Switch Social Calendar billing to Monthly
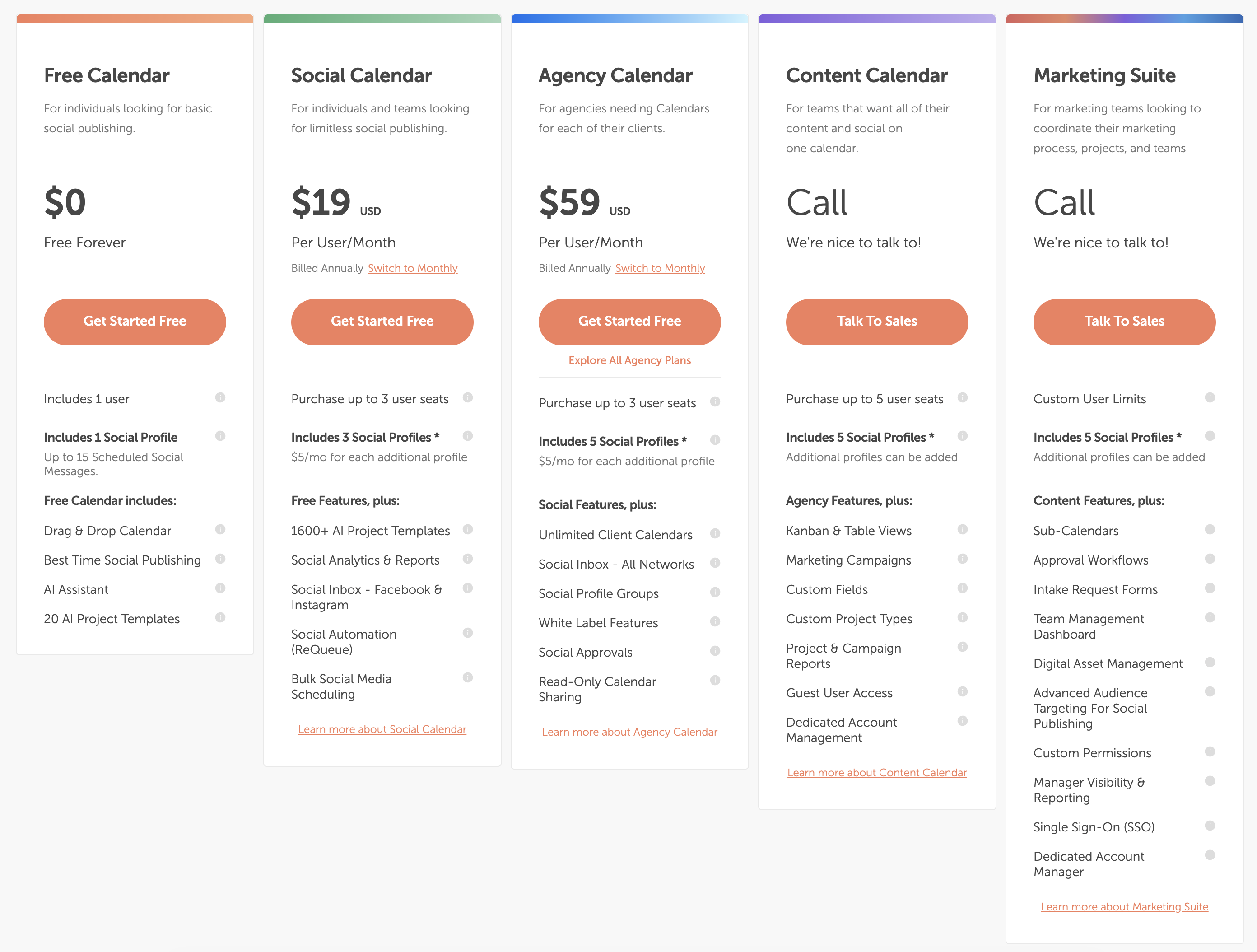The height and width of the screenshot is (952, 1257). pos(413,268)
